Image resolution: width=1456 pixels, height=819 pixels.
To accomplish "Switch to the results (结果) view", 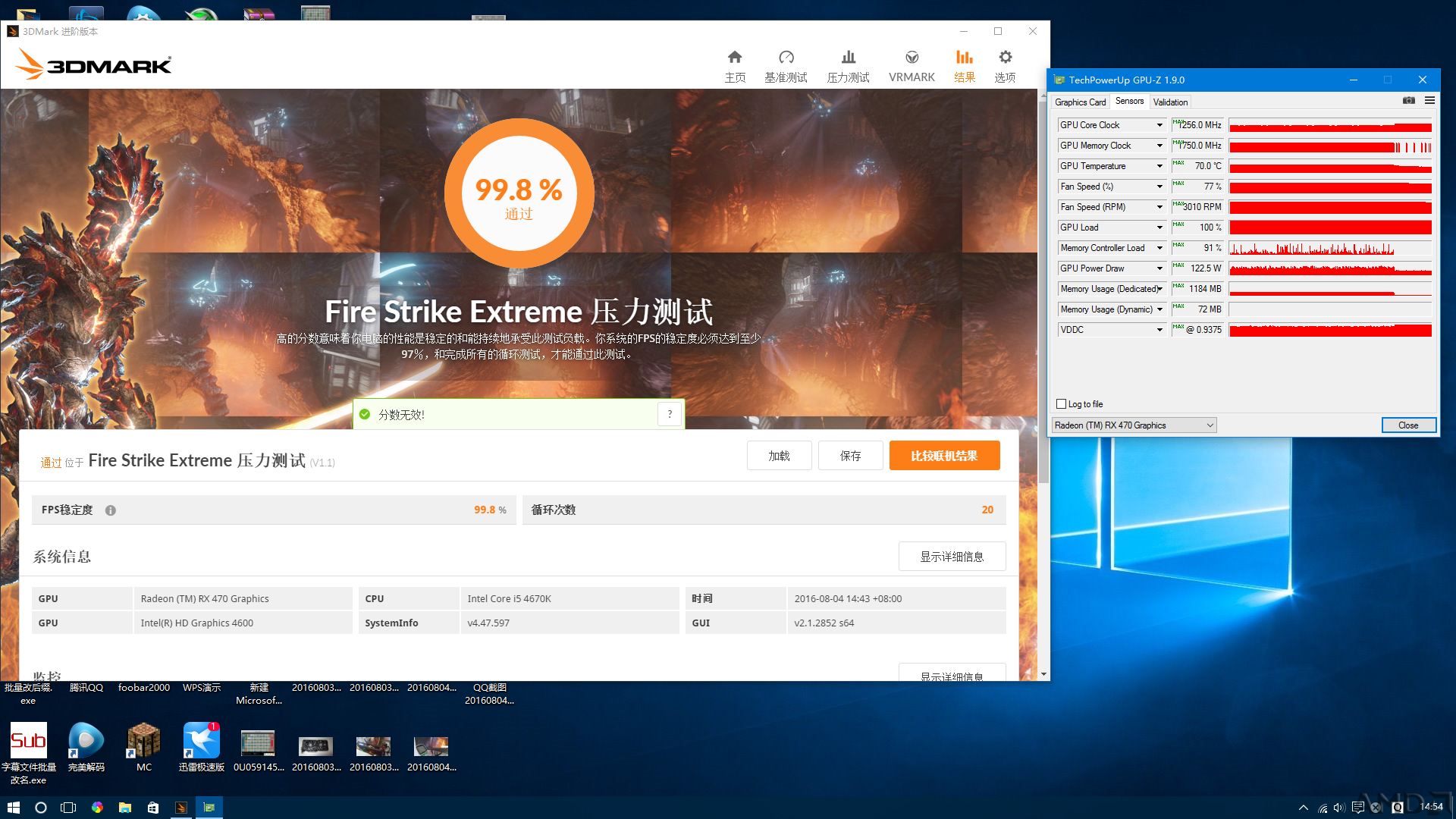I will (x=964, y=67).
